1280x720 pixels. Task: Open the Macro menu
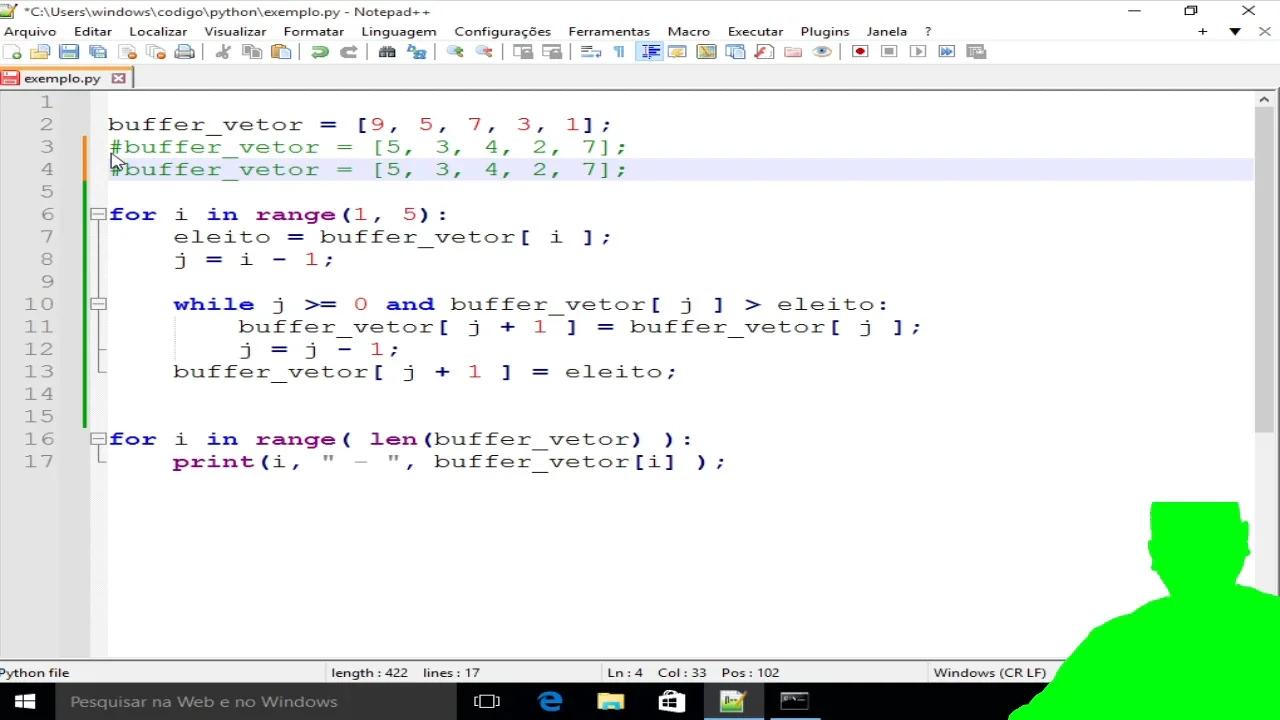click(688, 31)
